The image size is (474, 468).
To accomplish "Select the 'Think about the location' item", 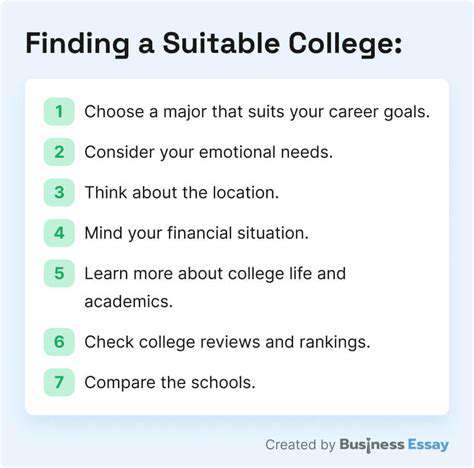I will point(182,193).
